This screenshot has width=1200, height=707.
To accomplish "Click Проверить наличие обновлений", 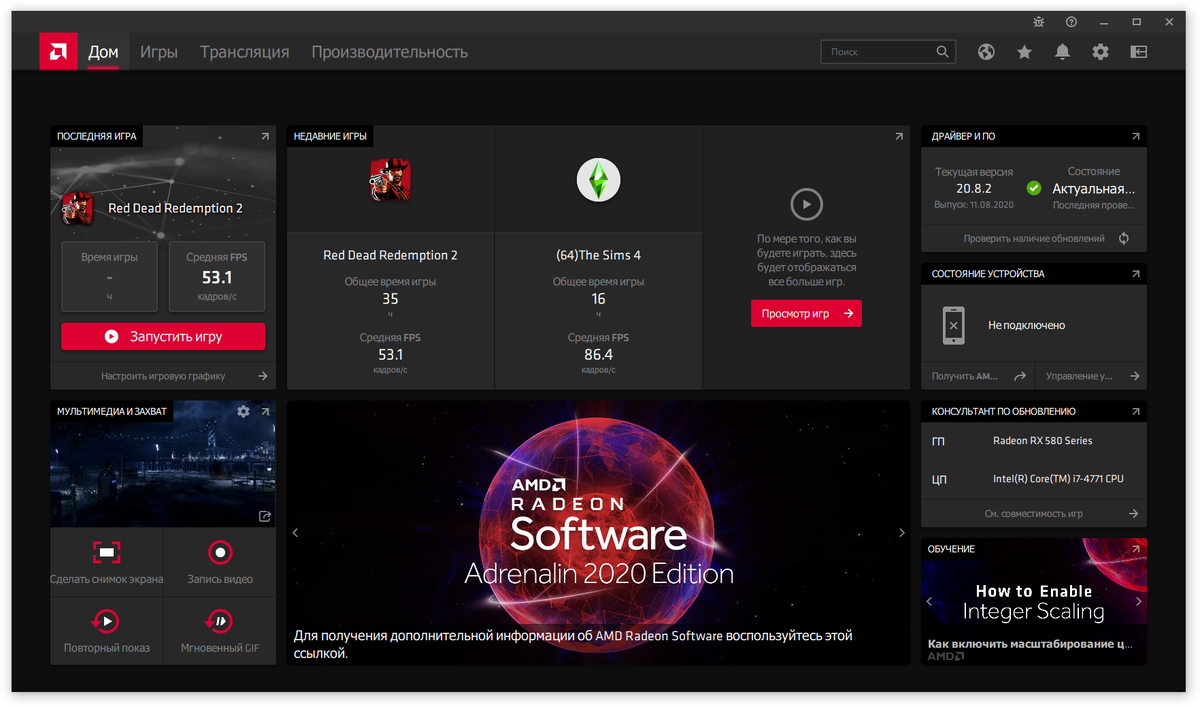I will point(1034,239).
